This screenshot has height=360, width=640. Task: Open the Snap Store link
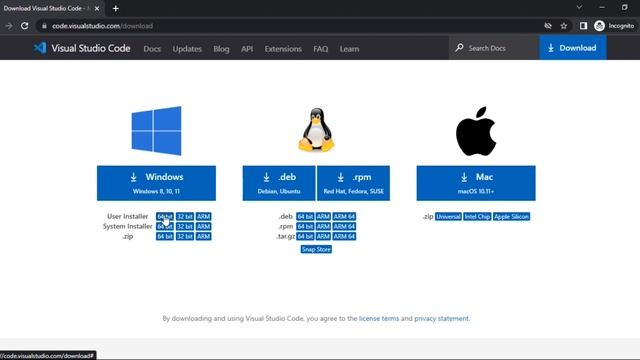316,249
